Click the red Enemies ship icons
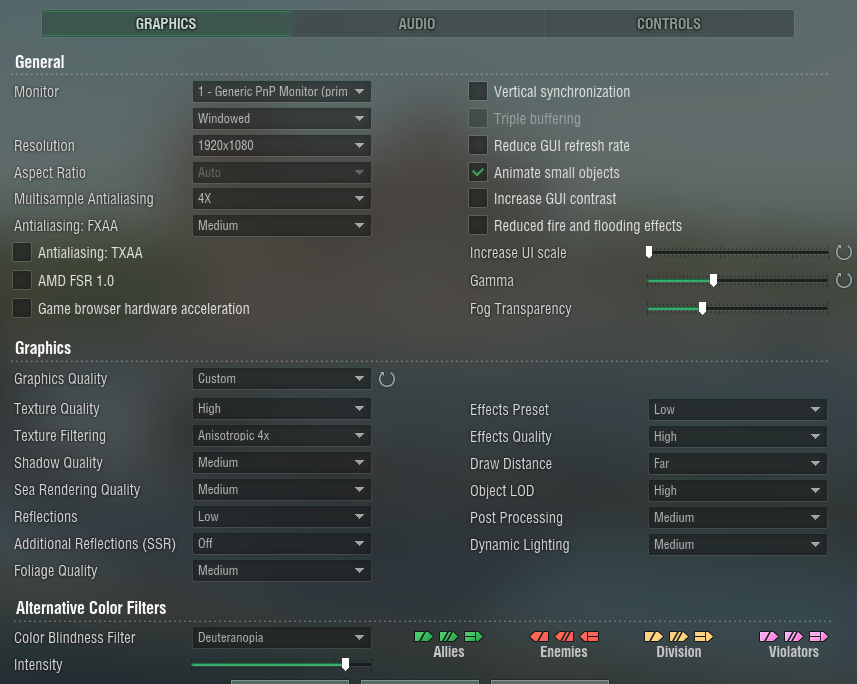 tap(564, 636)
